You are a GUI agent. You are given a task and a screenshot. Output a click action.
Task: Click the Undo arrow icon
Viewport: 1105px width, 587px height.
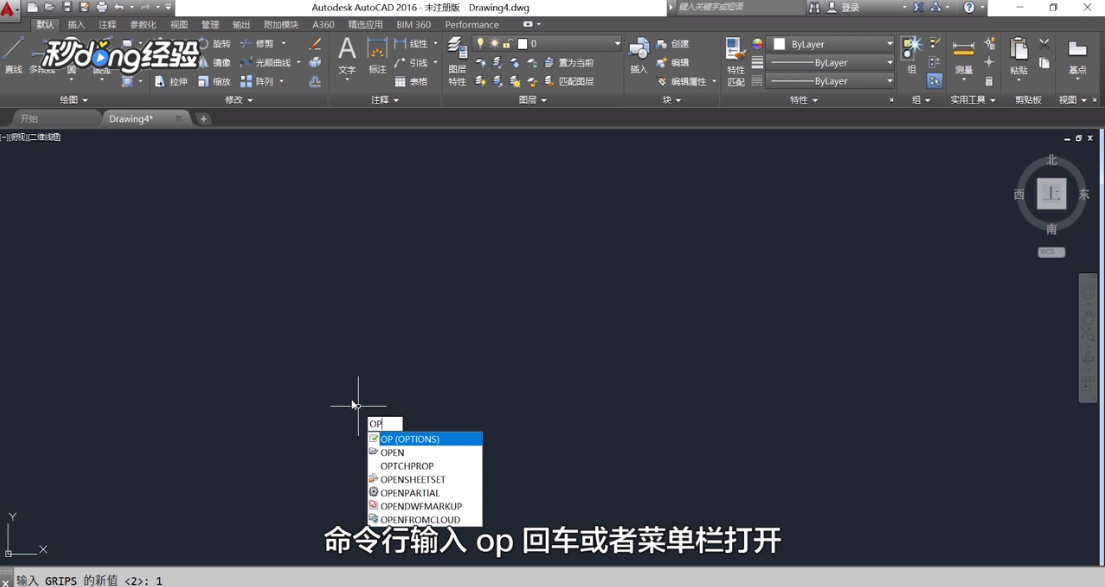point(119,7)
